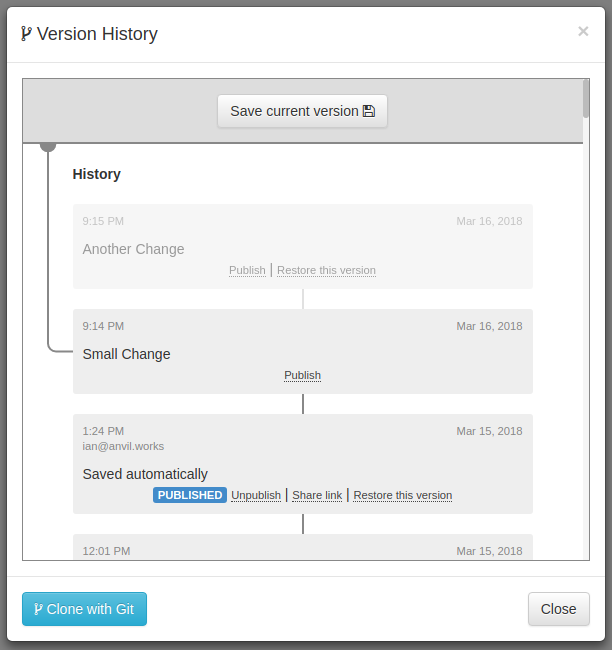Click the git icon on Clone button
612x650 pixels.
(x=38, y=609)
